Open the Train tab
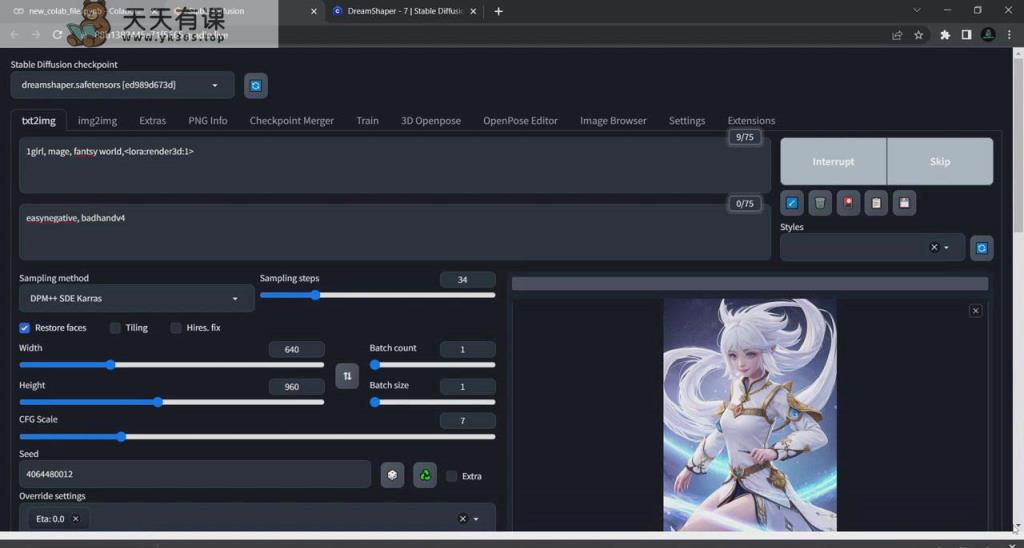The width and height of the screenshot is (1024, 548). pyautogui.click(x=368, y=121)
